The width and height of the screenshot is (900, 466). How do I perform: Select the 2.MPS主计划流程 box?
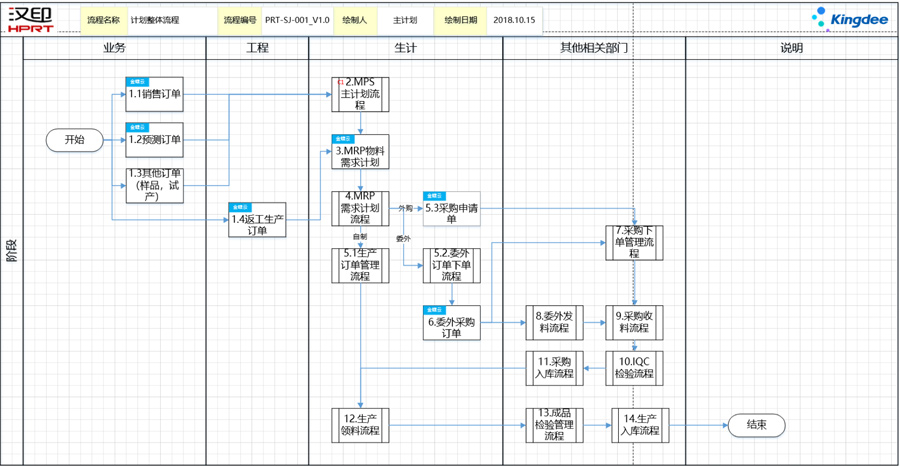tap(360, 96)
